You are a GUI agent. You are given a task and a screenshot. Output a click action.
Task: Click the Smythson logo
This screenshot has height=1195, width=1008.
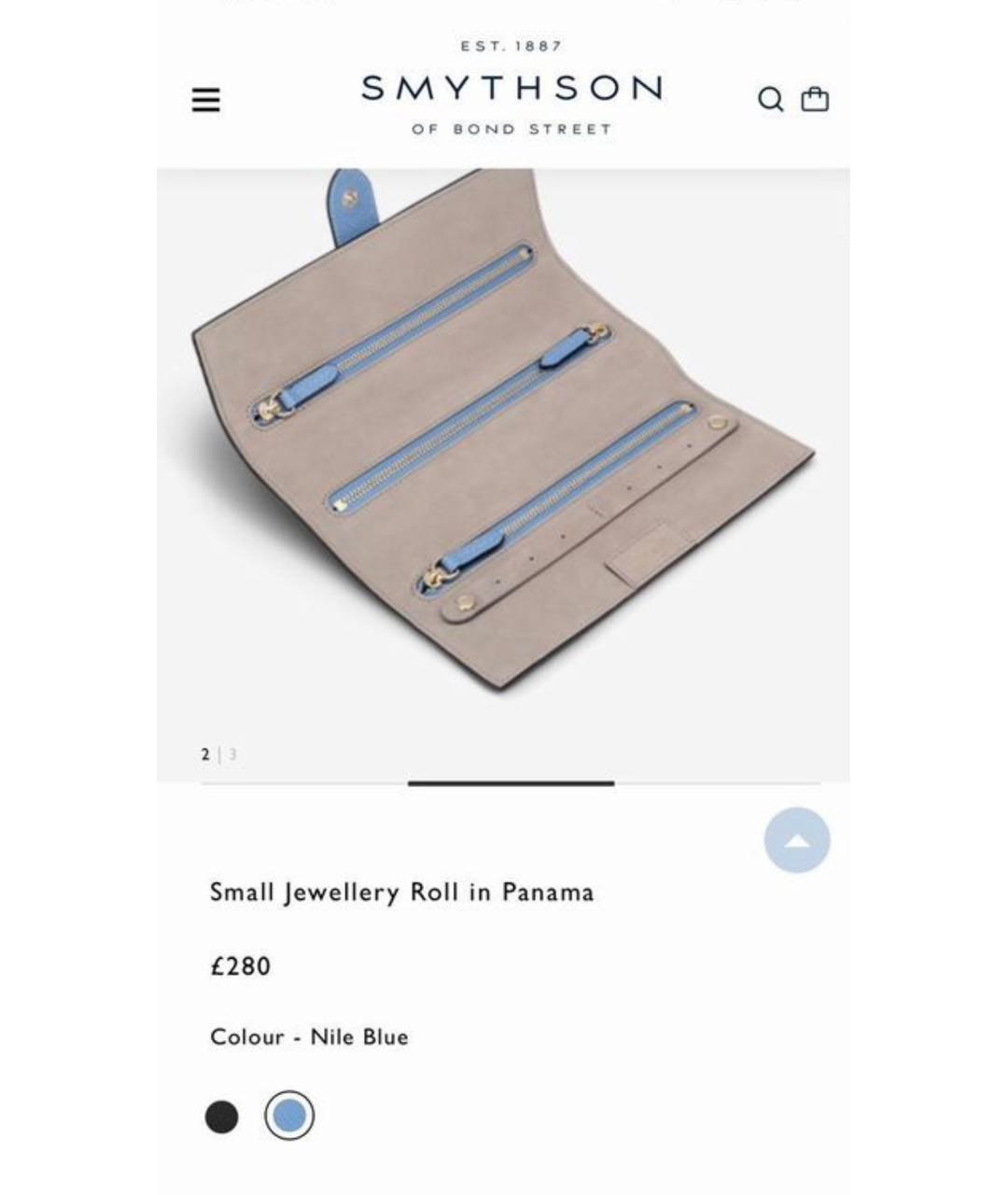(x=511, y=89)
